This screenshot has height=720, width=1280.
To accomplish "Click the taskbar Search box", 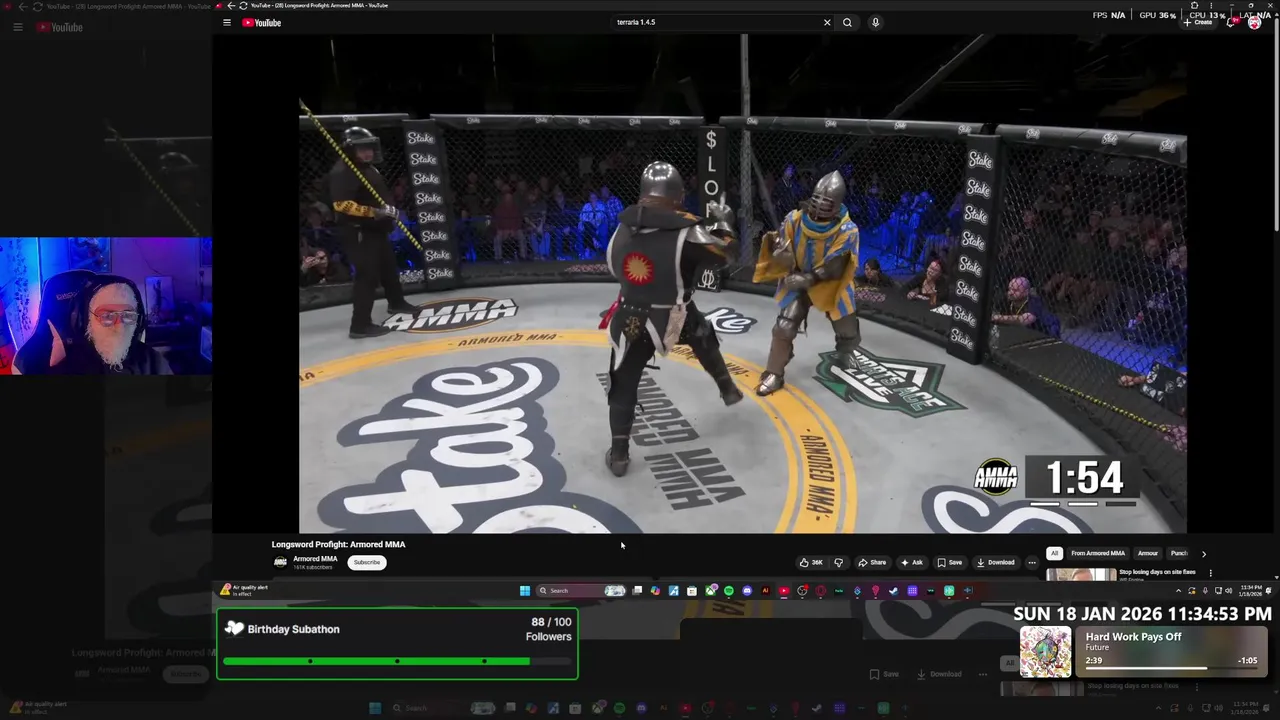I will tap(581, 590).
